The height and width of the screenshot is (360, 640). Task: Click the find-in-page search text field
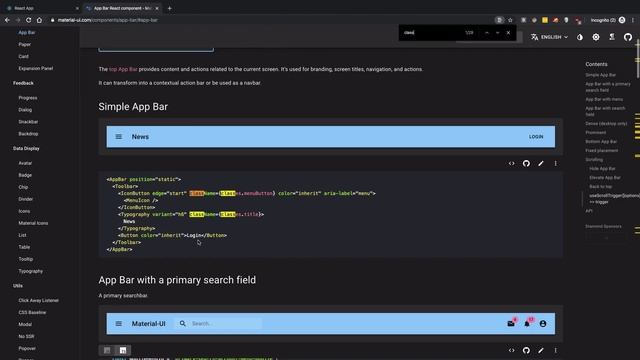[x=433, y=33]
